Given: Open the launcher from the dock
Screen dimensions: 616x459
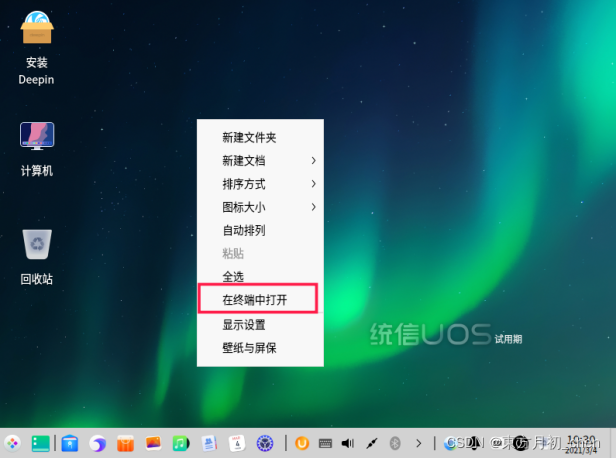Looking at the screenshot, I should pyautogui.click(x=12, y=444).
